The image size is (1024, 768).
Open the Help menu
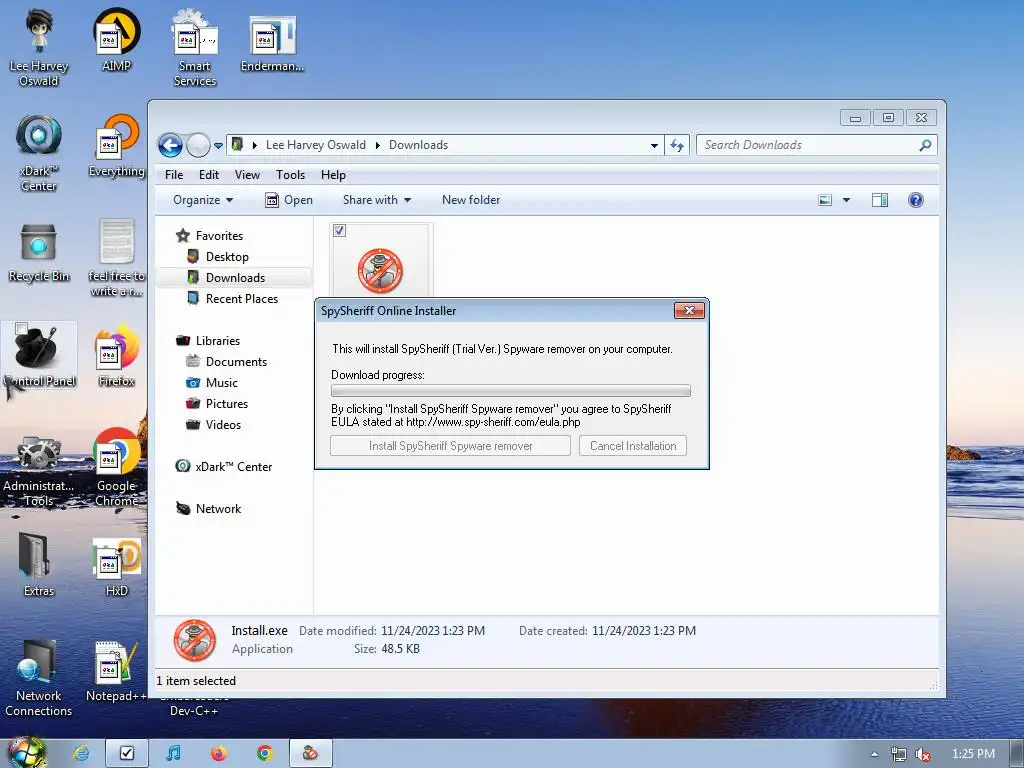pyautogui.click(x=333, y=175)
